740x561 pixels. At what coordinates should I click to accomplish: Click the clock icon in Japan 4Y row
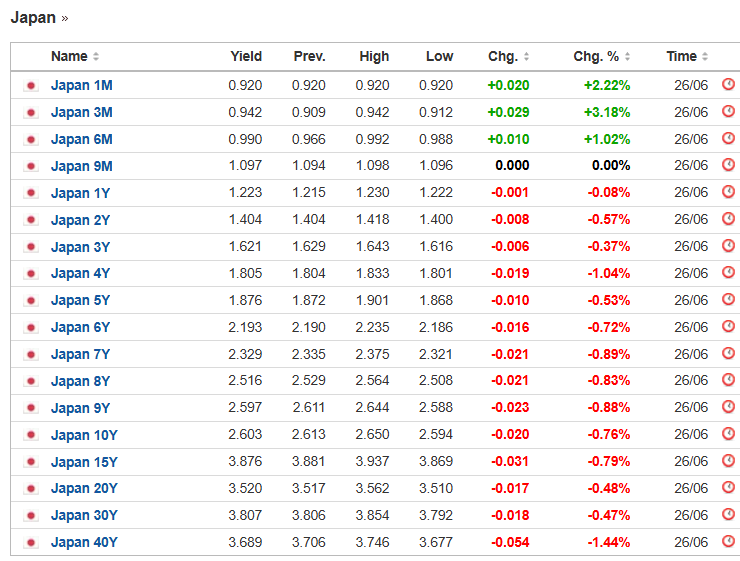728,272
